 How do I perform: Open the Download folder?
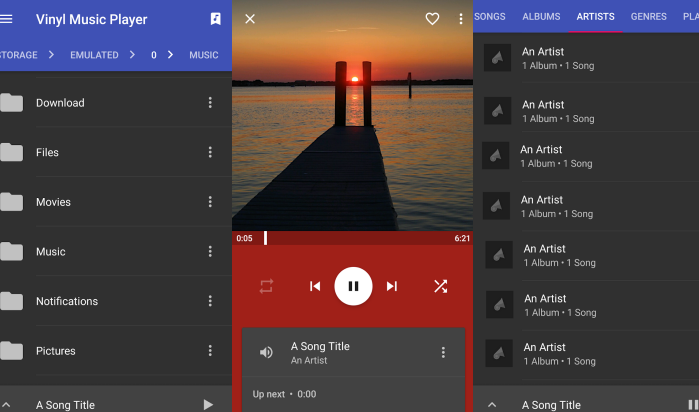point(116,103)
